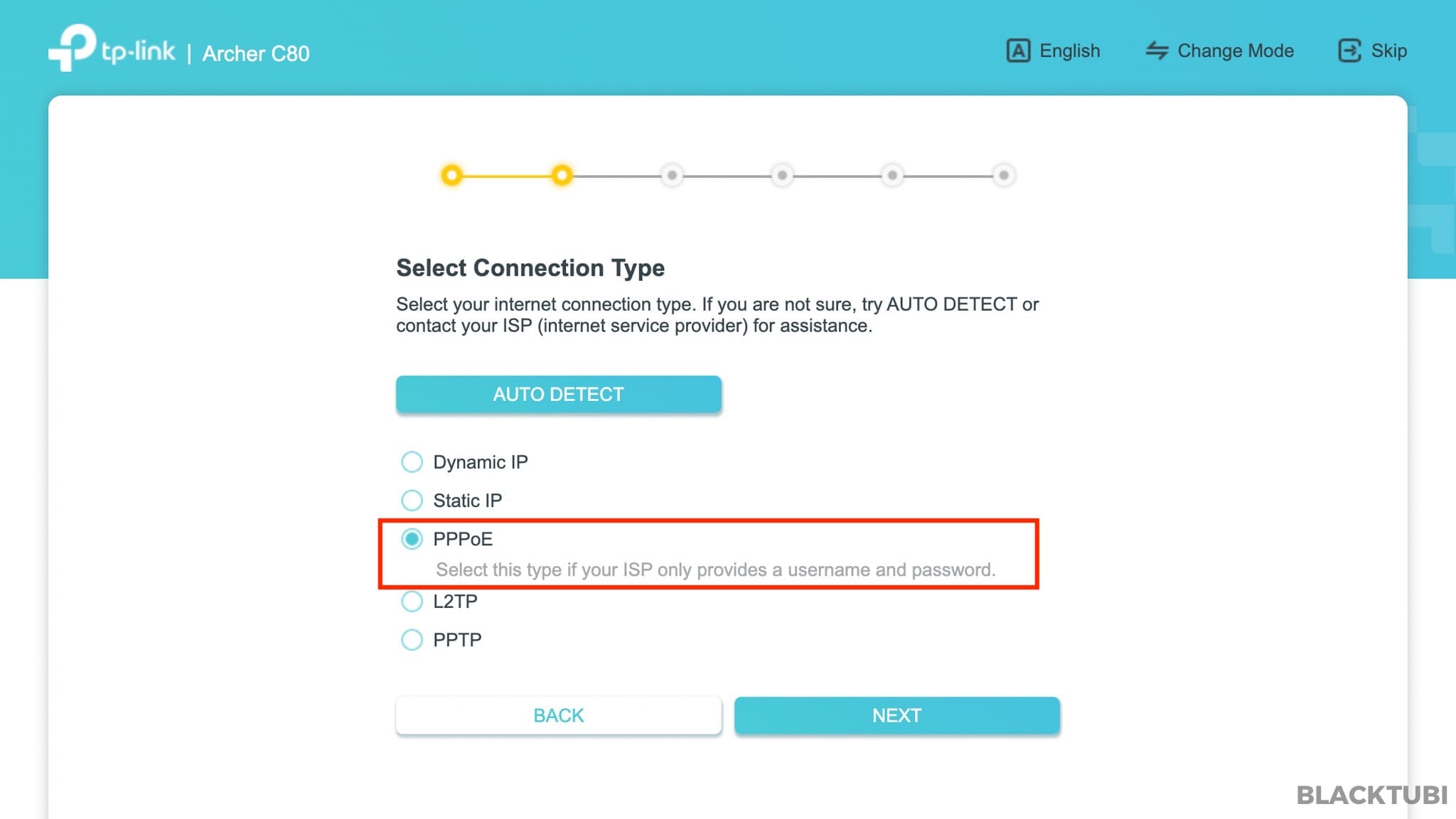Click the last progress step dot

tap(1003, 175)
